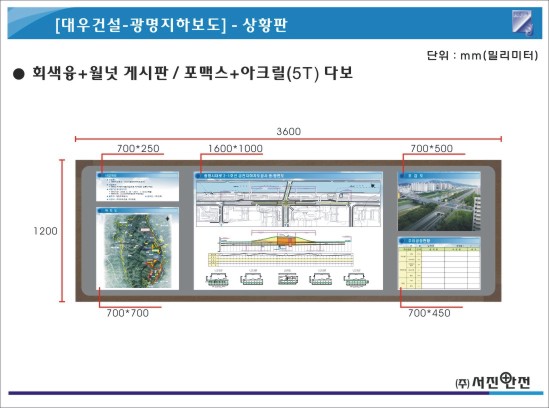Screen dimensions: 549x408
Task: Select the mountain map panel thumbnail
Action: pyautogui.click(x=137, y=248)
